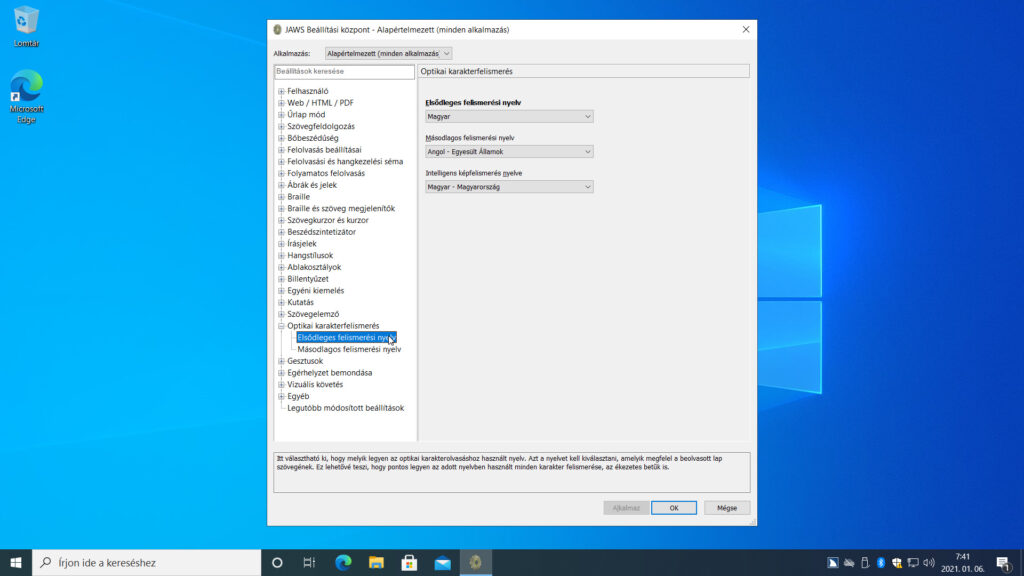Click the OneDrive cloud tray icon

(x=849, y=562)
